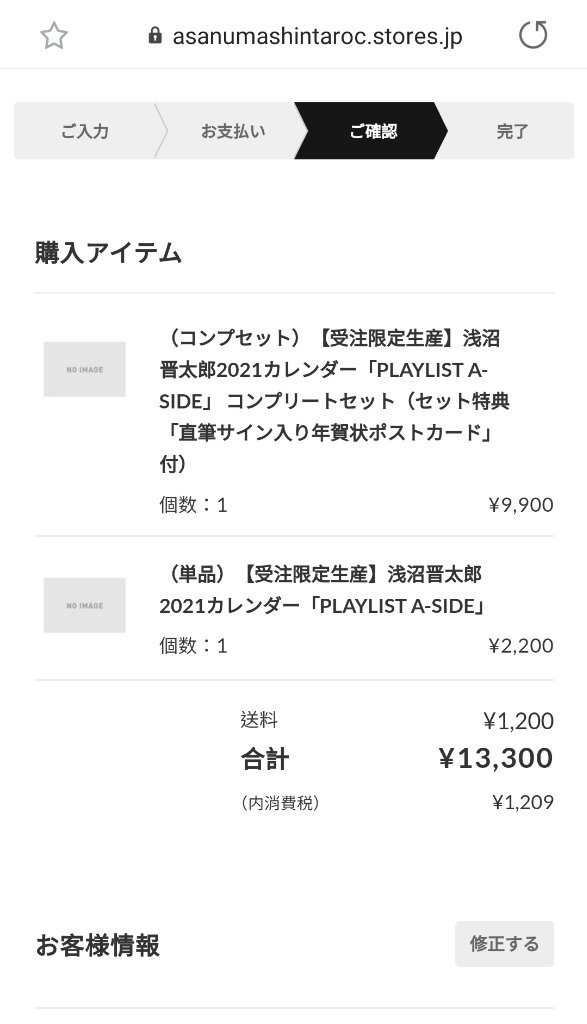587x1024 pixels.
Task: Reload the page with refresh icon
Action: click(x=533, y=35)
